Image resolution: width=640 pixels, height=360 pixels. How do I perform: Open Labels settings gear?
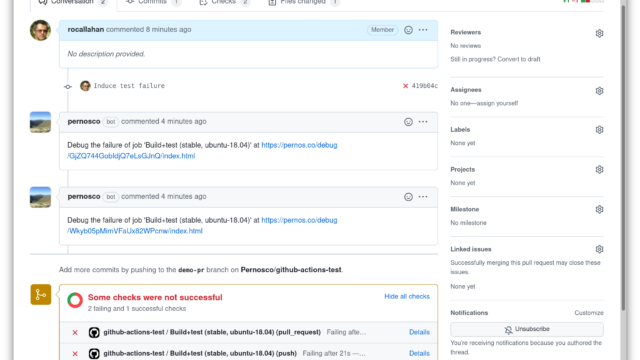(x=599, y=130)
